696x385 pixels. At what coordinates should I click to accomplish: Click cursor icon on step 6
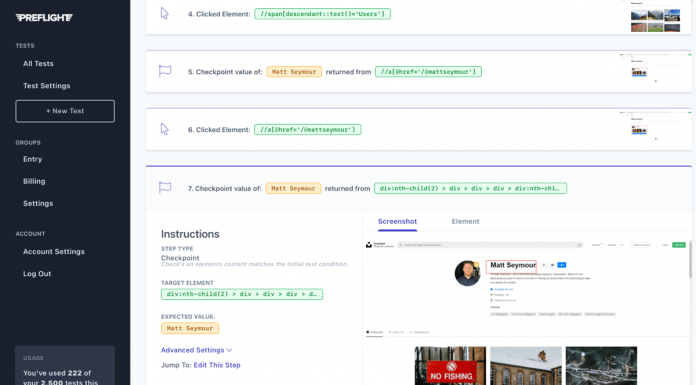pyautogui.click(x=165, y=129)
